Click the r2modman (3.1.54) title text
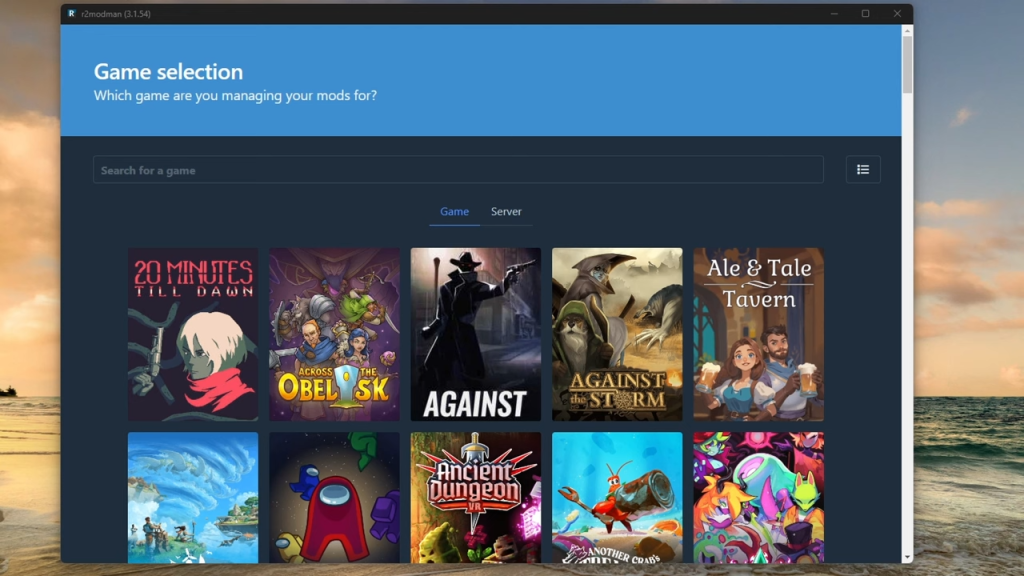This screenshot has height=576, width=1024. [116, 14]
